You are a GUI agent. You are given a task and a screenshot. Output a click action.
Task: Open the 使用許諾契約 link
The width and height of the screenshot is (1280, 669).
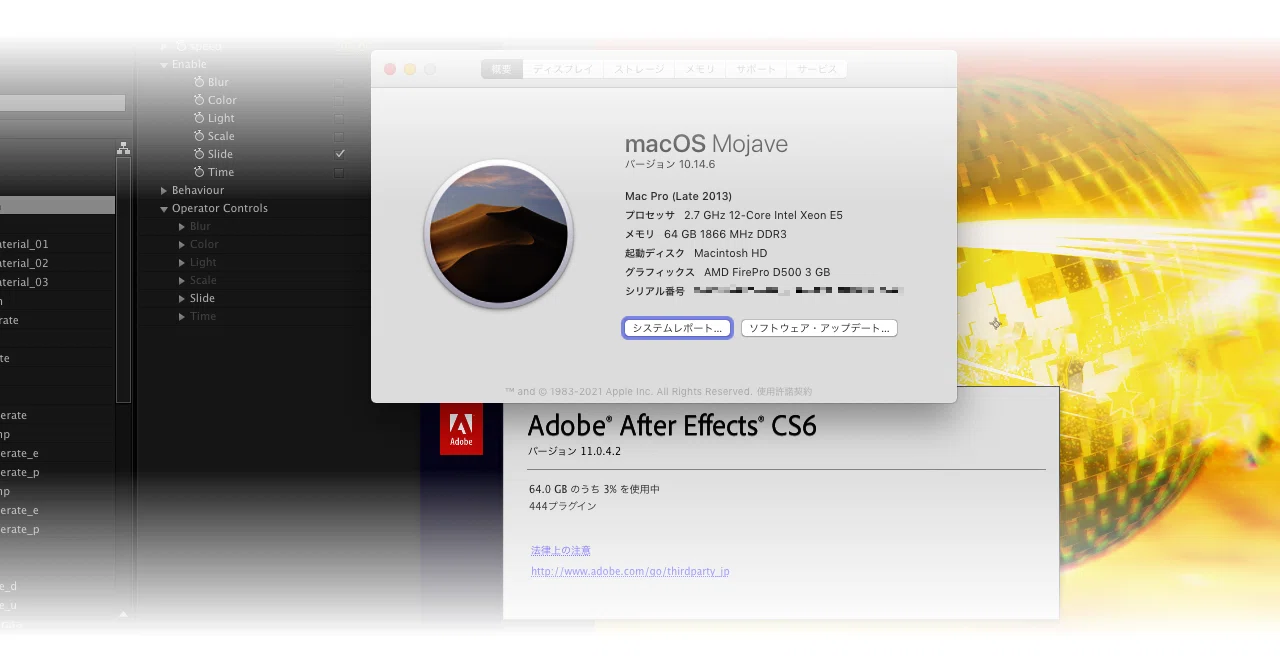point(784,392)
